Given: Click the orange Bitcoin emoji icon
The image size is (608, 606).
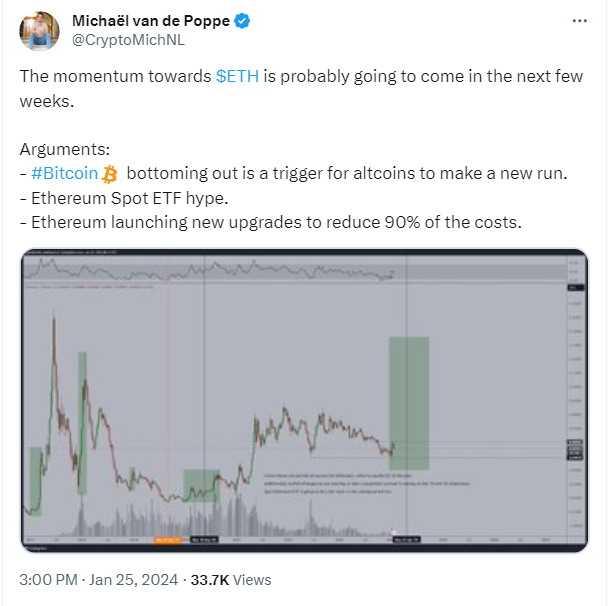Looking at the screenshot, I should click(109, 174).
